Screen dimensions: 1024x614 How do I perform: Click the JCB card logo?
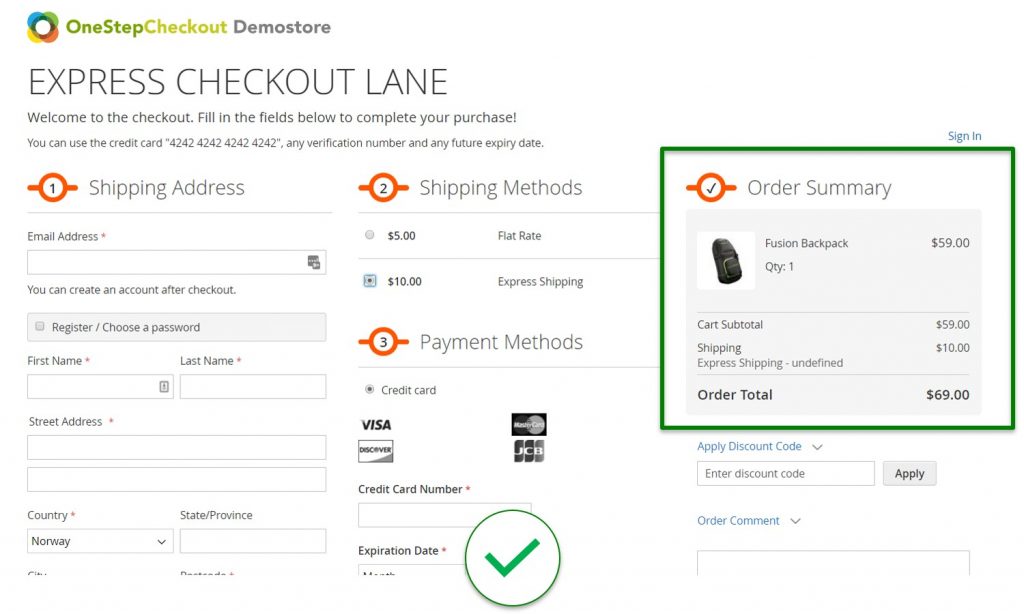tap(529, 451)
